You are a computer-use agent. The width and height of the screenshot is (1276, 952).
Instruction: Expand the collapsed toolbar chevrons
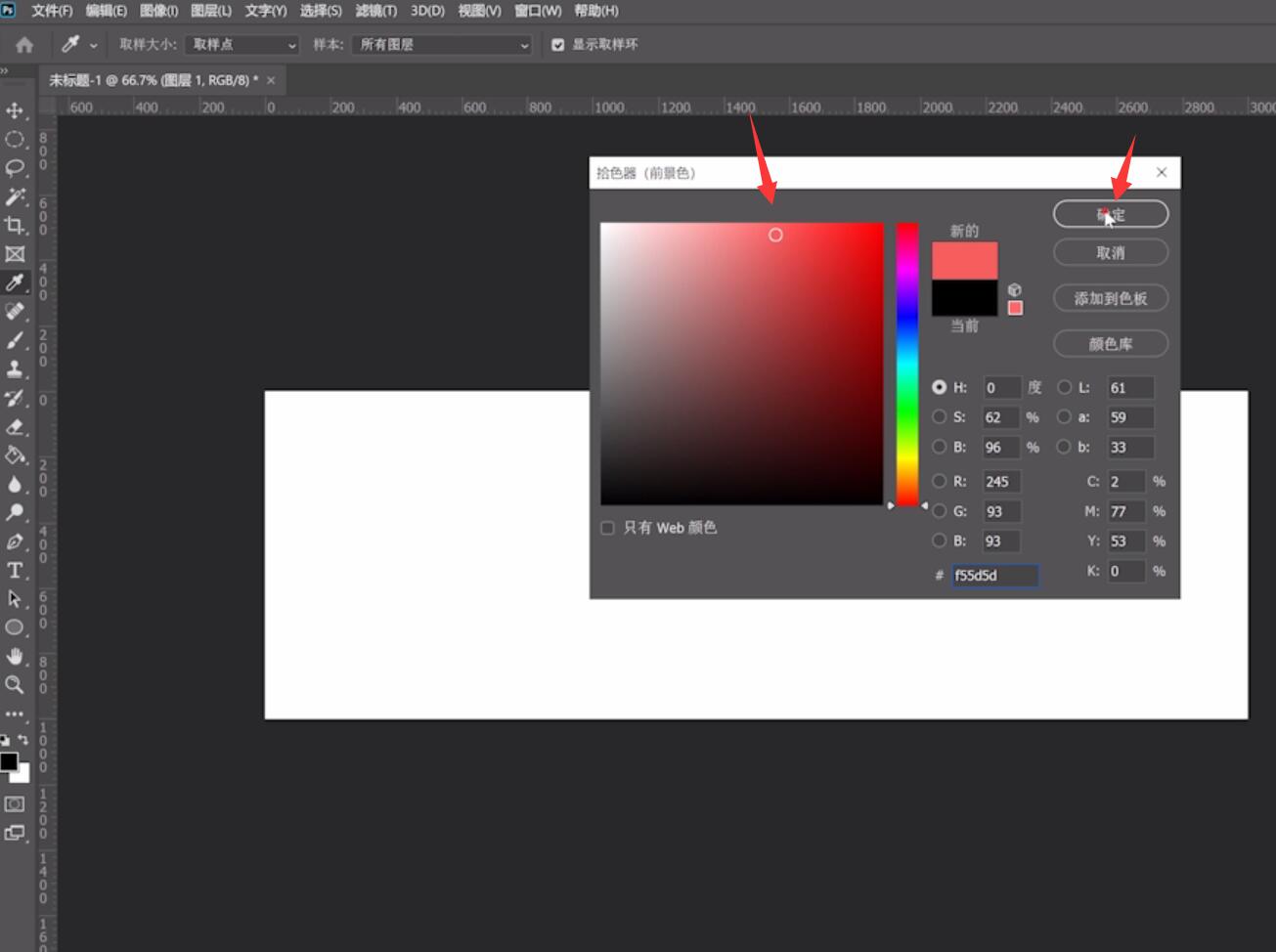[4, 71]
